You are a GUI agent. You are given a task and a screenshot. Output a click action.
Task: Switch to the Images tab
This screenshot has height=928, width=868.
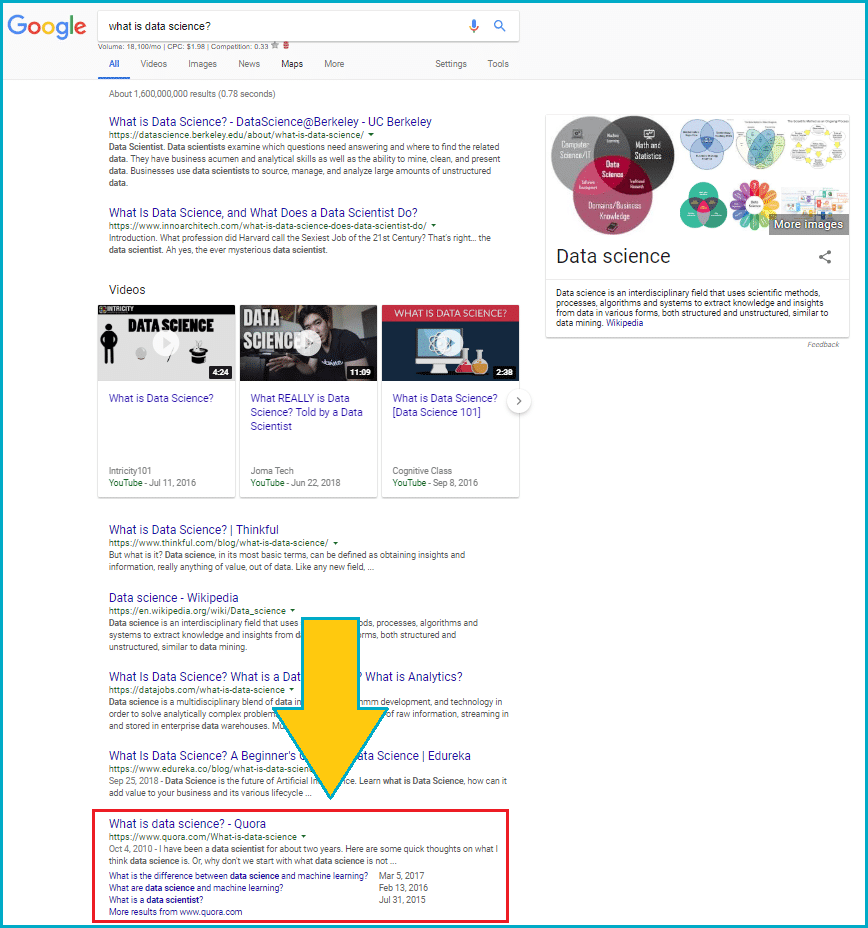coord(202,63)
